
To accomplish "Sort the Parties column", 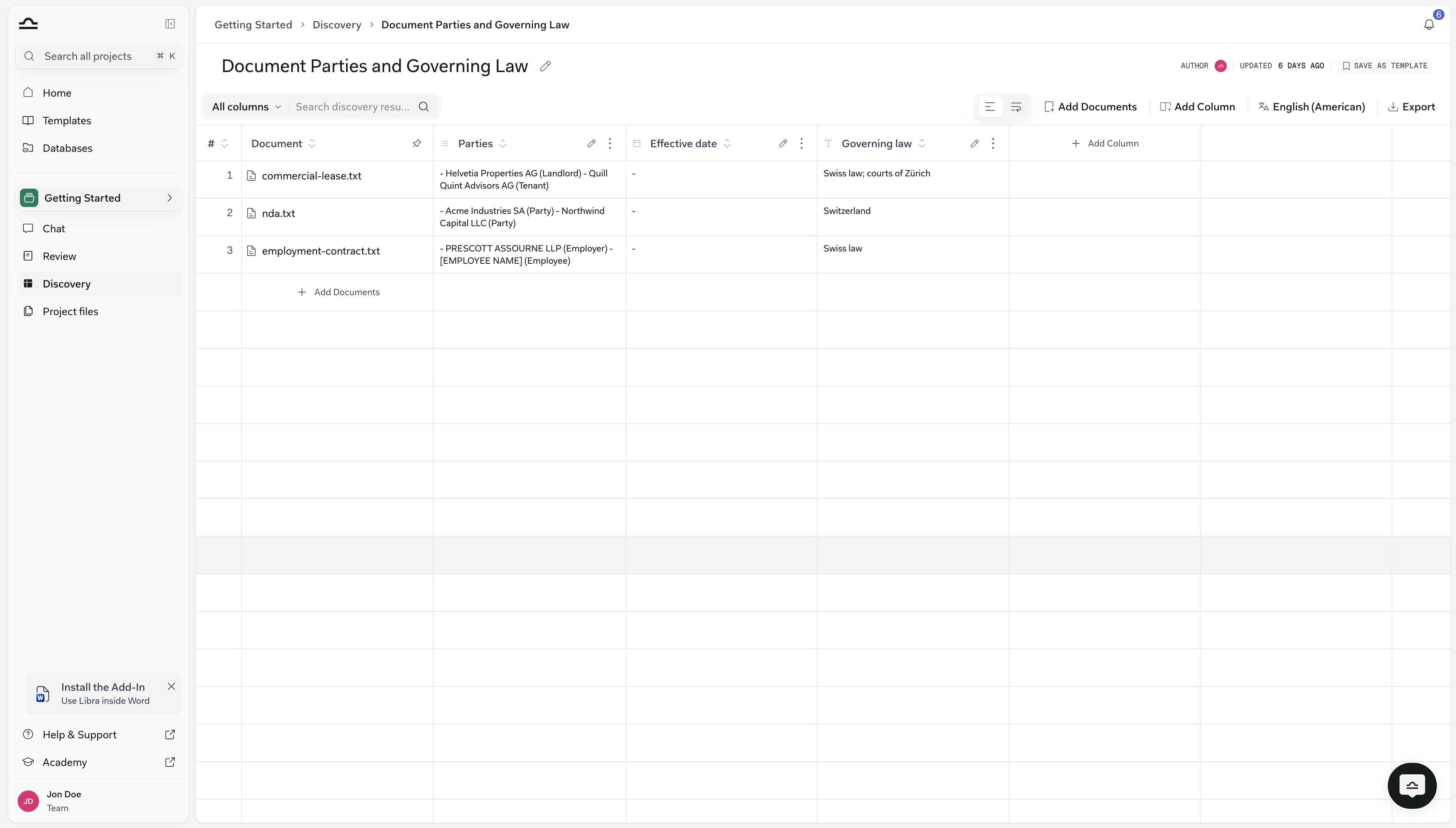I will (503, 143).
